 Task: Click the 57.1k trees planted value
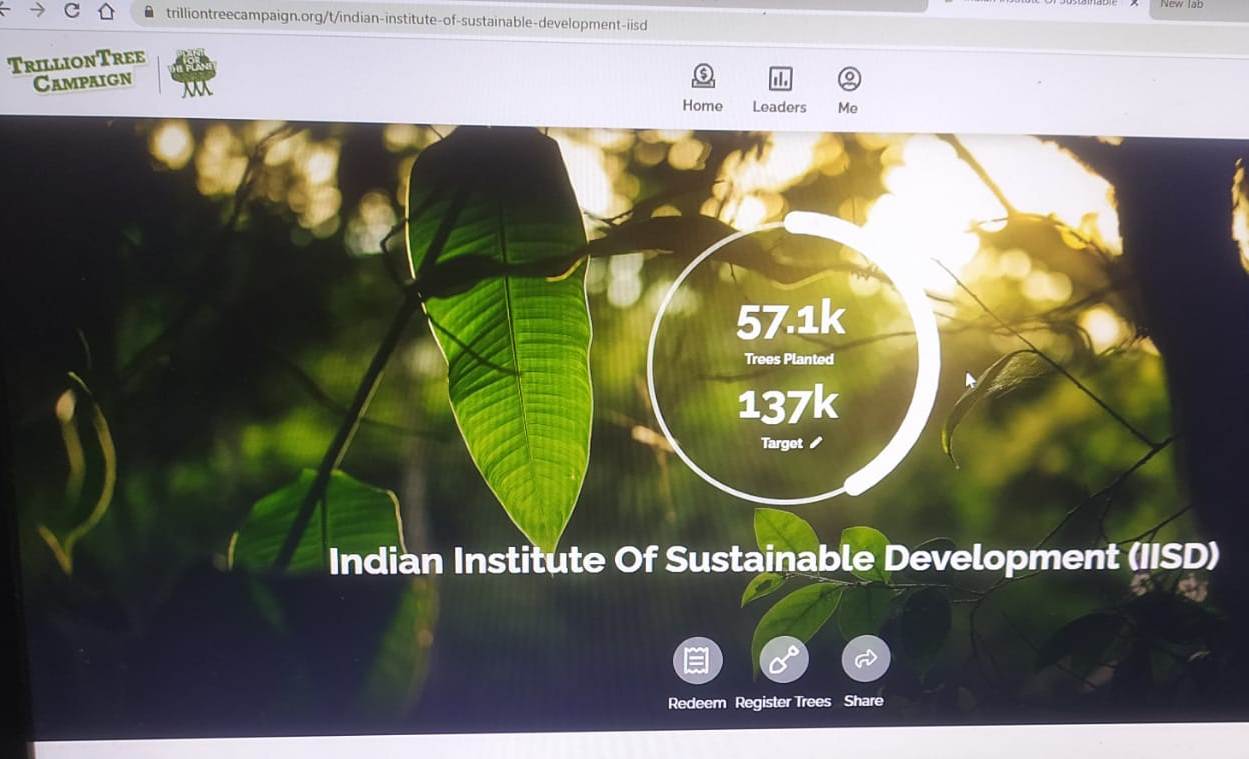[790, 321]
